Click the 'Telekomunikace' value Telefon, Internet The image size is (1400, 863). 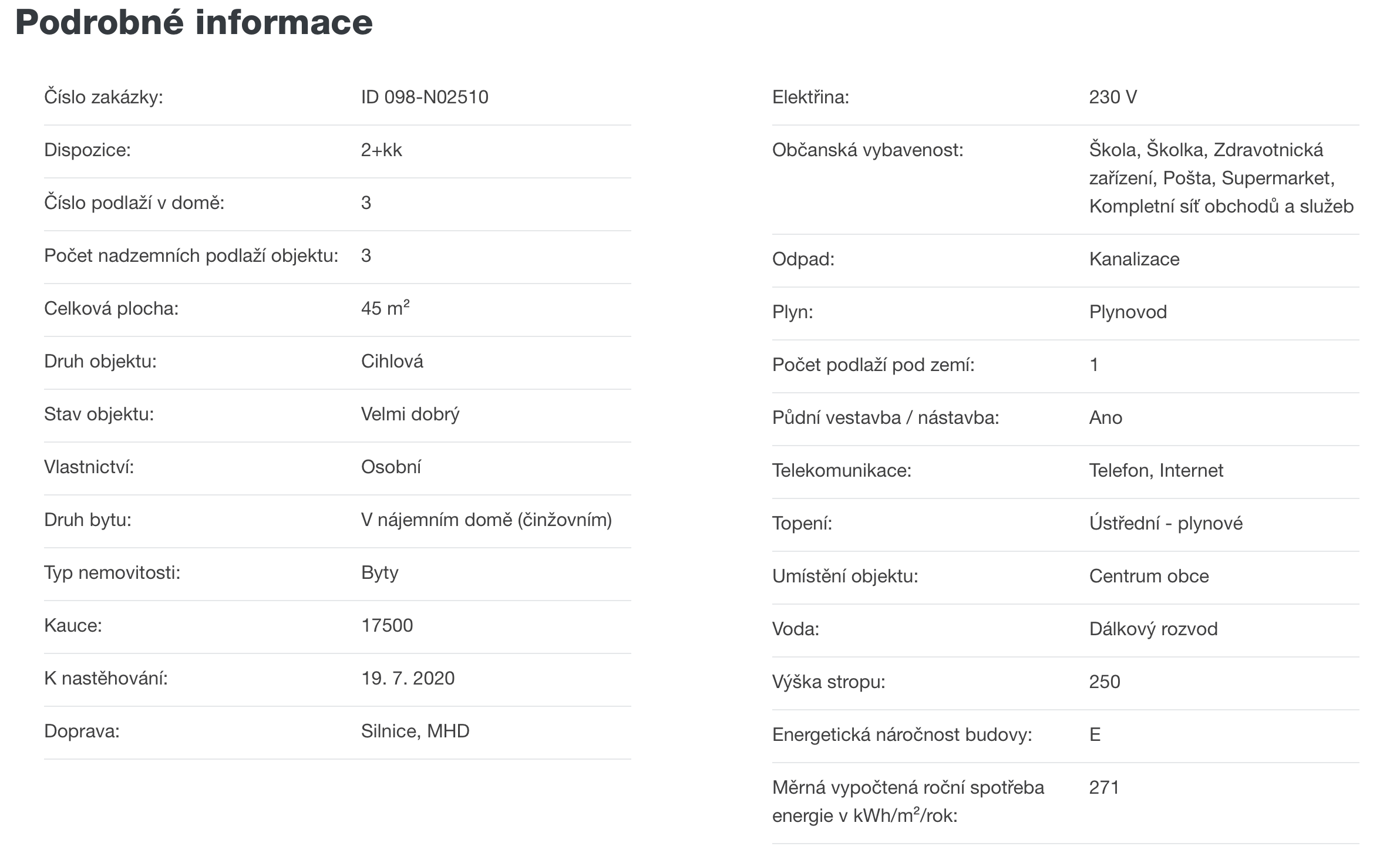coord(1156,470)
